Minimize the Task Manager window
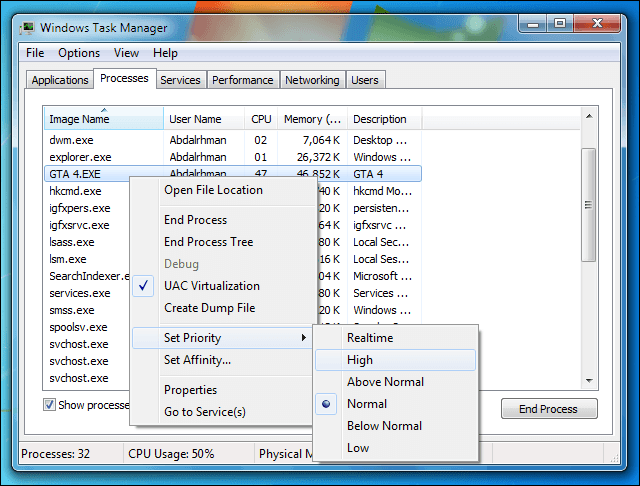Image resolution: width=640 pixels, height=486 pixels. [x=533, y=24]
